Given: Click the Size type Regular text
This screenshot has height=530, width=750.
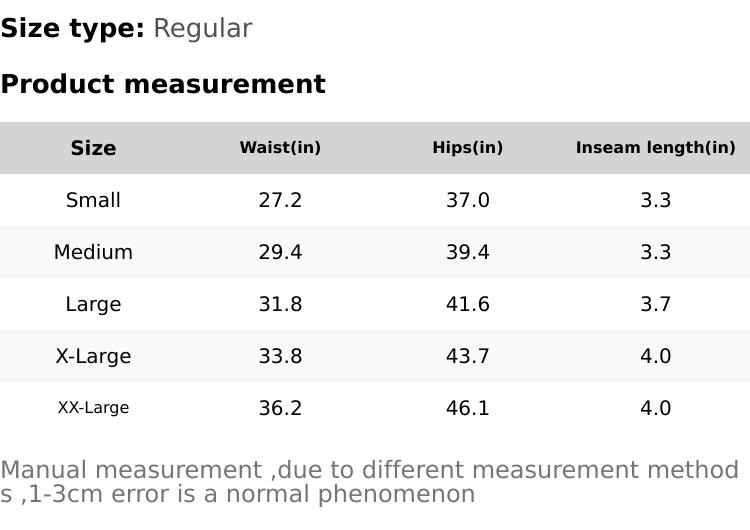Looking at the screenshot, I should pos(202,29).
